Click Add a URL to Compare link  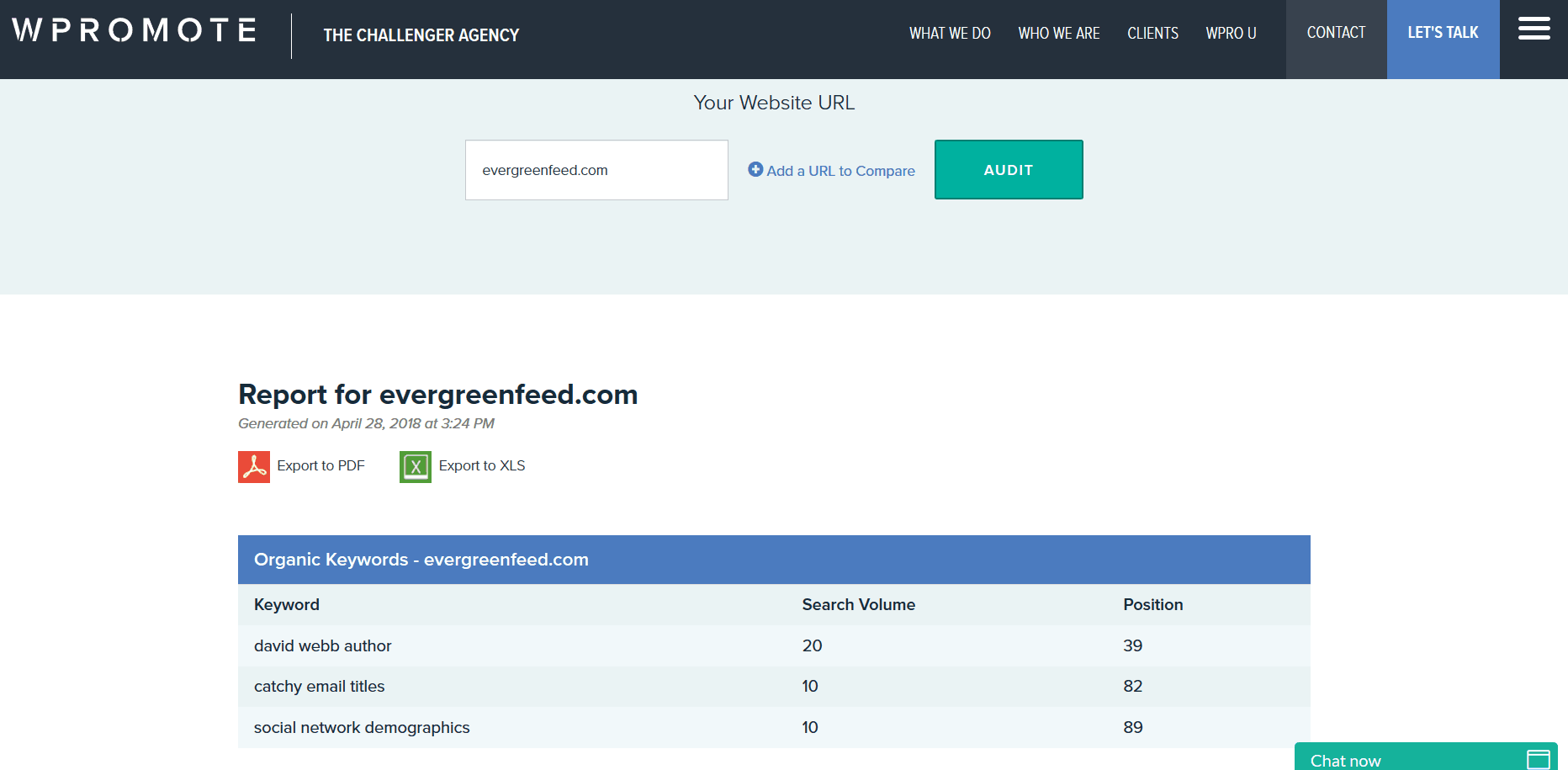point(840,171)
